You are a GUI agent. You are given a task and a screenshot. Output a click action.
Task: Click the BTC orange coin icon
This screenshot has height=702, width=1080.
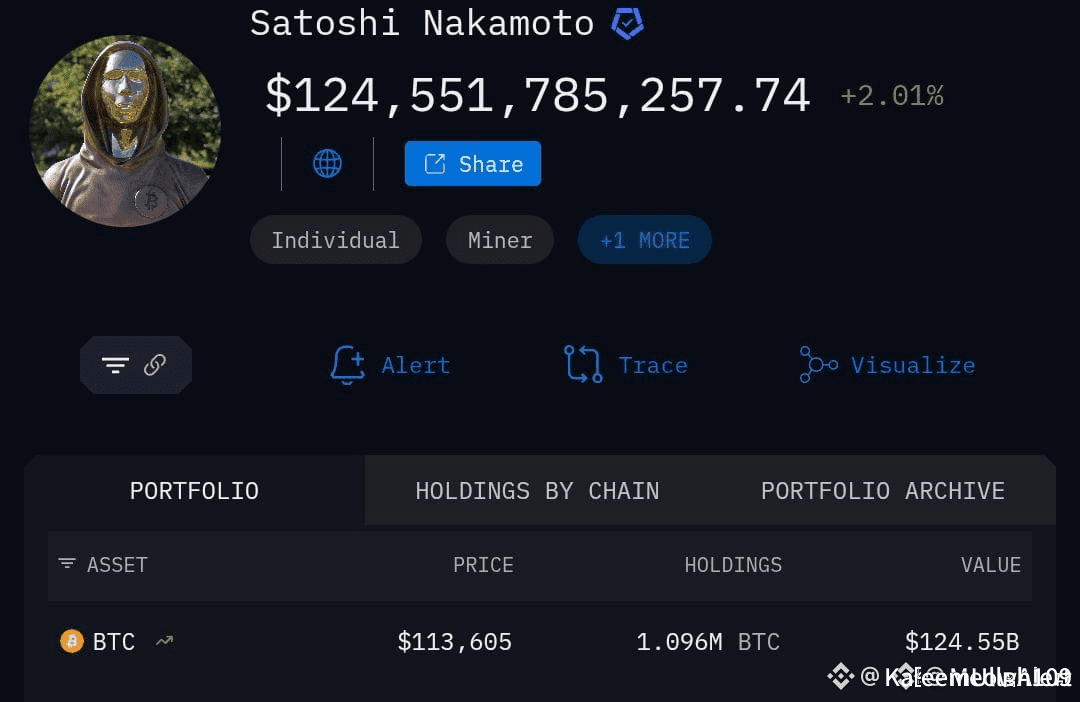(x=72, y=641)
